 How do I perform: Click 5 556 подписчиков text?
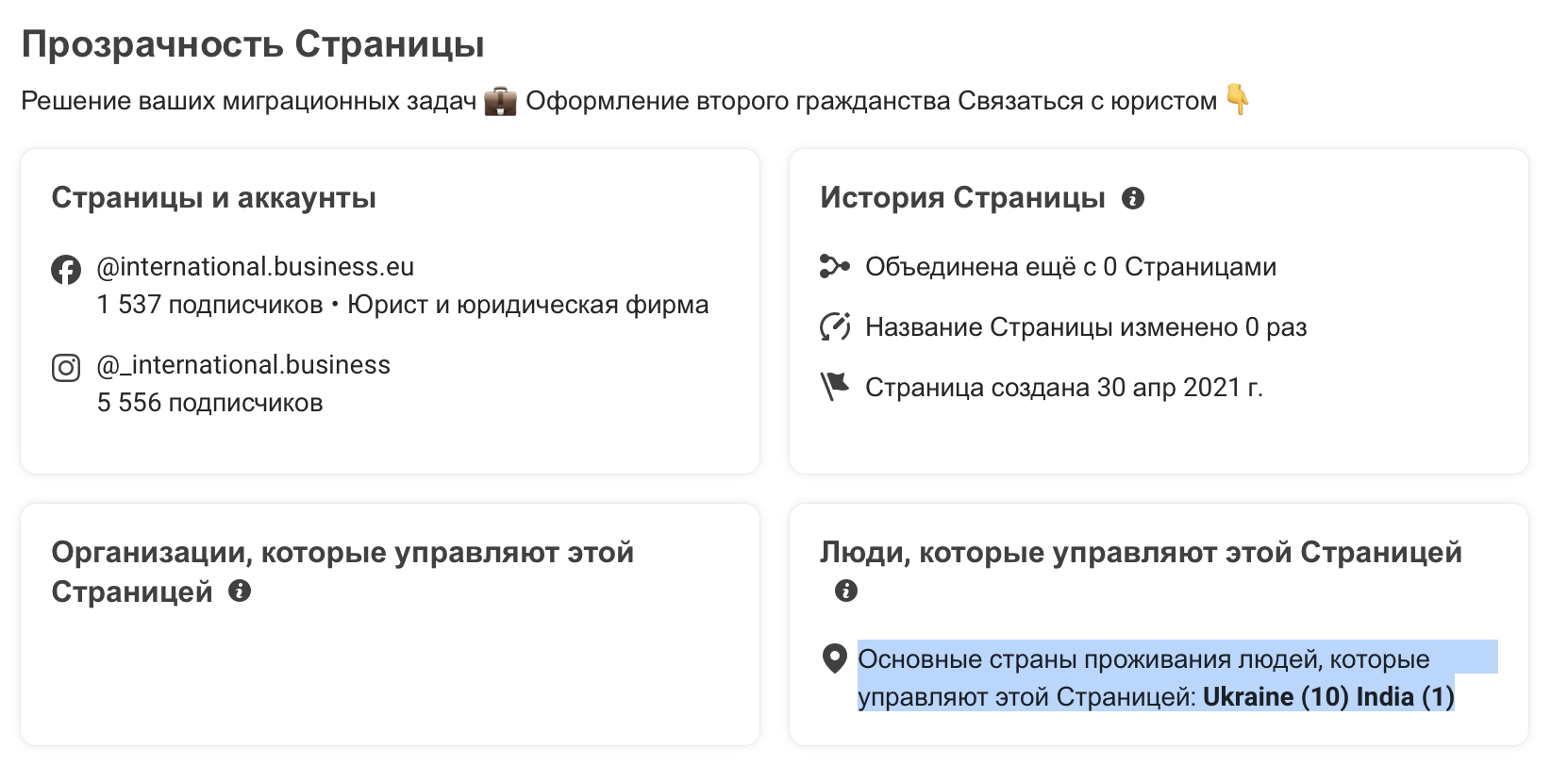(209, 403)
